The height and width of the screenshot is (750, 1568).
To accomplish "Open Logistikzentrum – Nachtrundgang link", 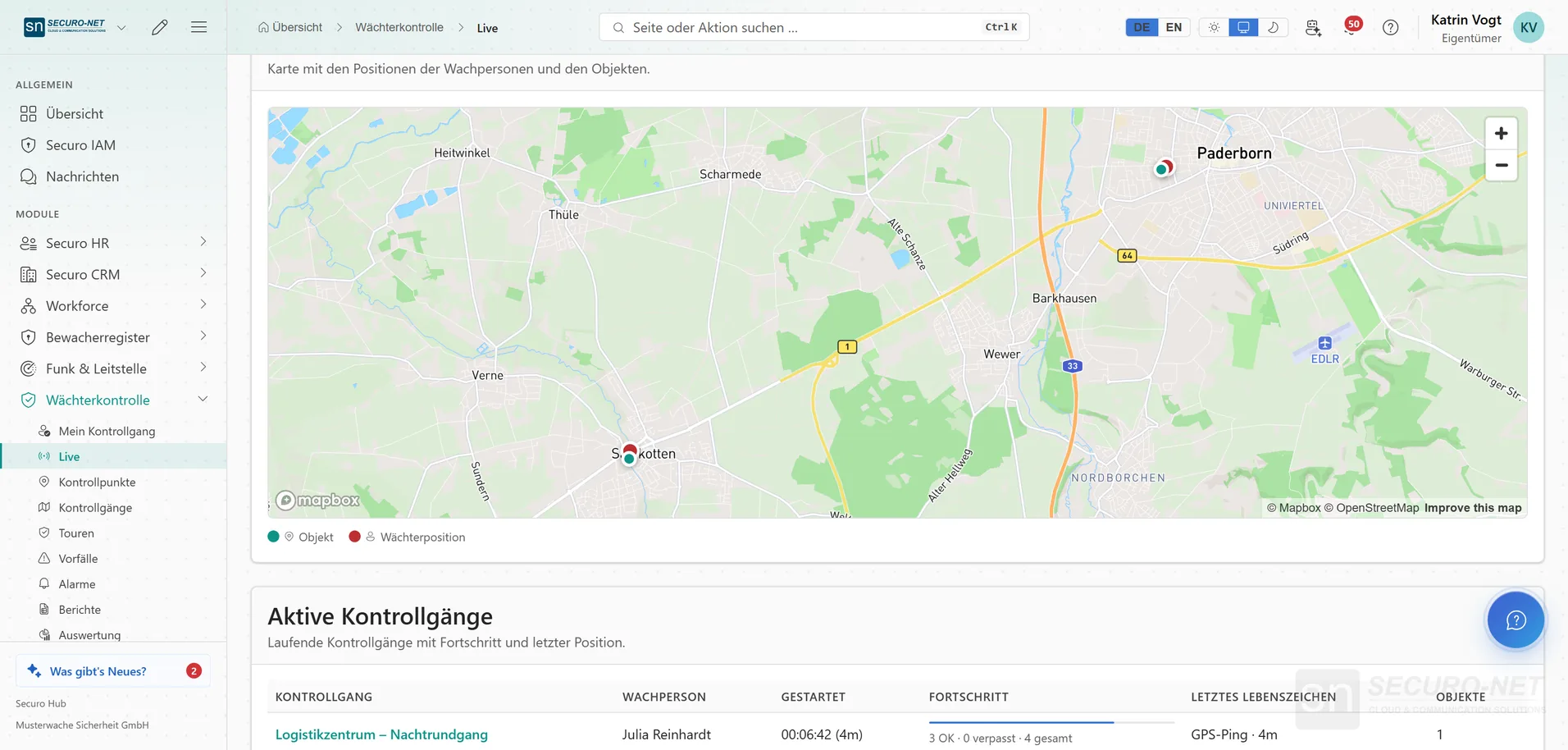I will (x=381, y=734).
